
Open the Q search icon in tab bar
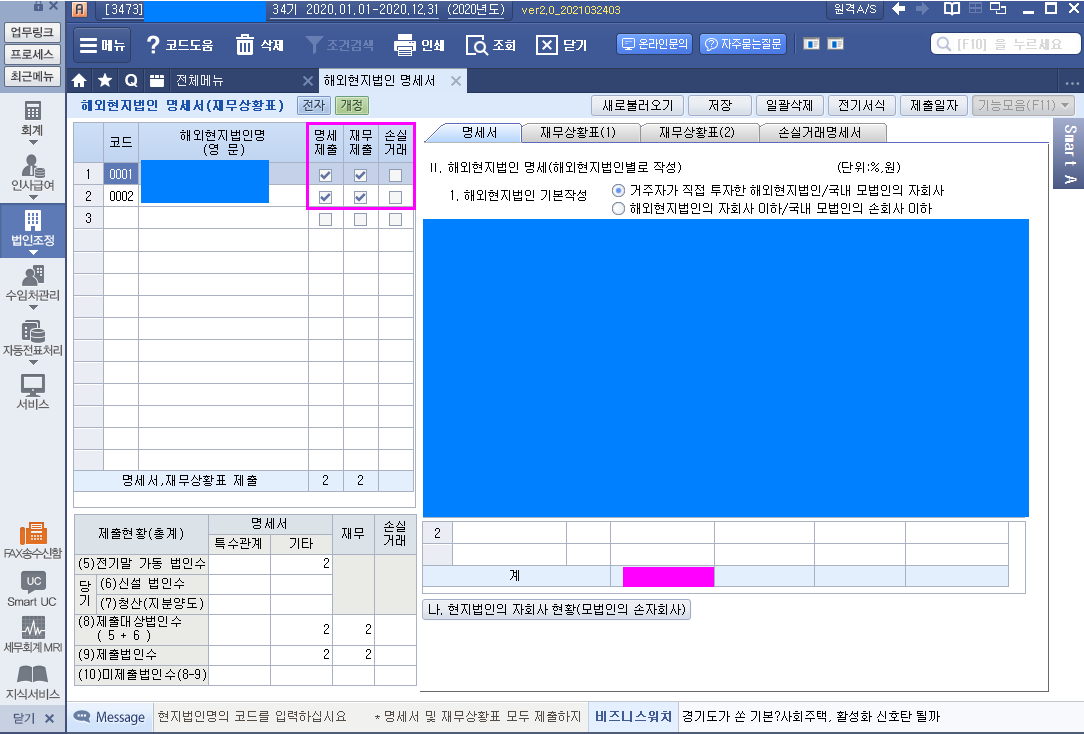[131, 81]
